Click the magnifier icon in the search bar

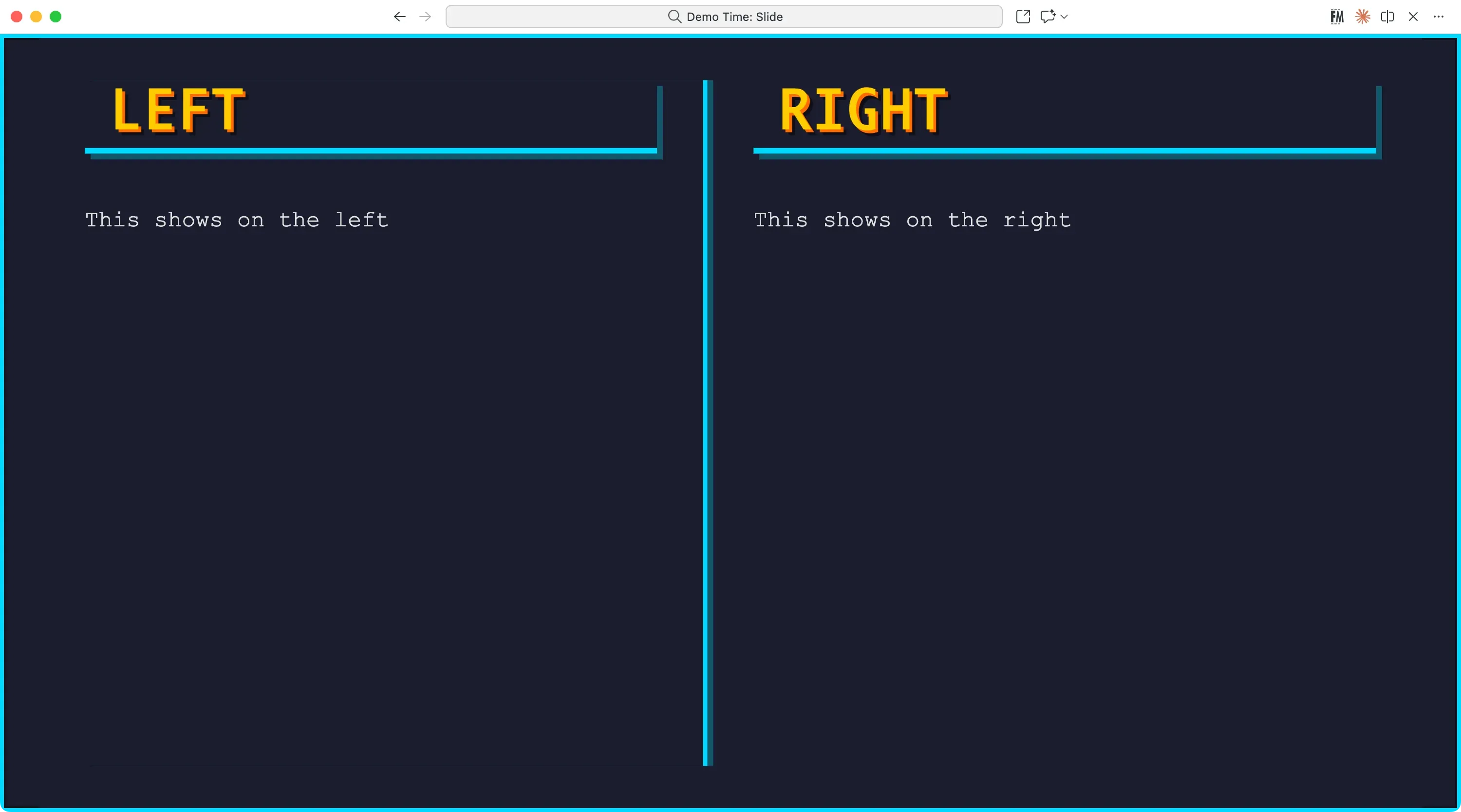coord(674,17)
